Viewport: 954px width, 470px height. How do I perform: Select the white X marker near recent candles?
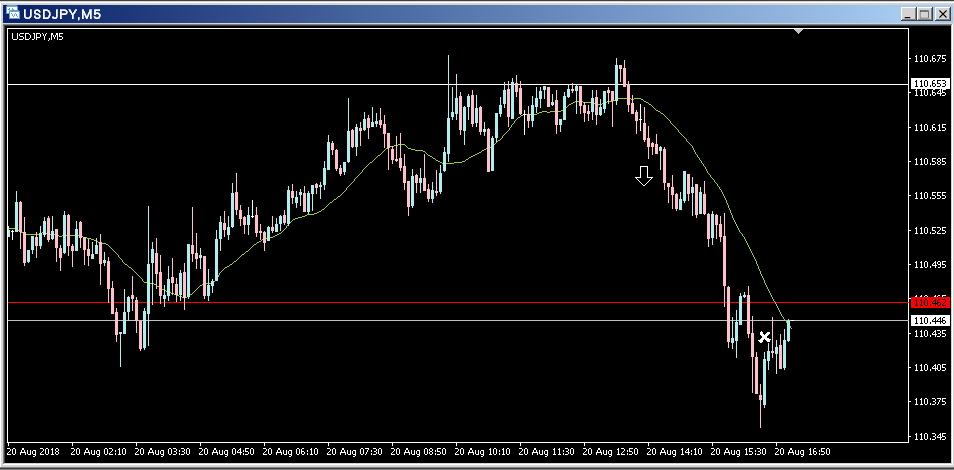coord(764,337)
